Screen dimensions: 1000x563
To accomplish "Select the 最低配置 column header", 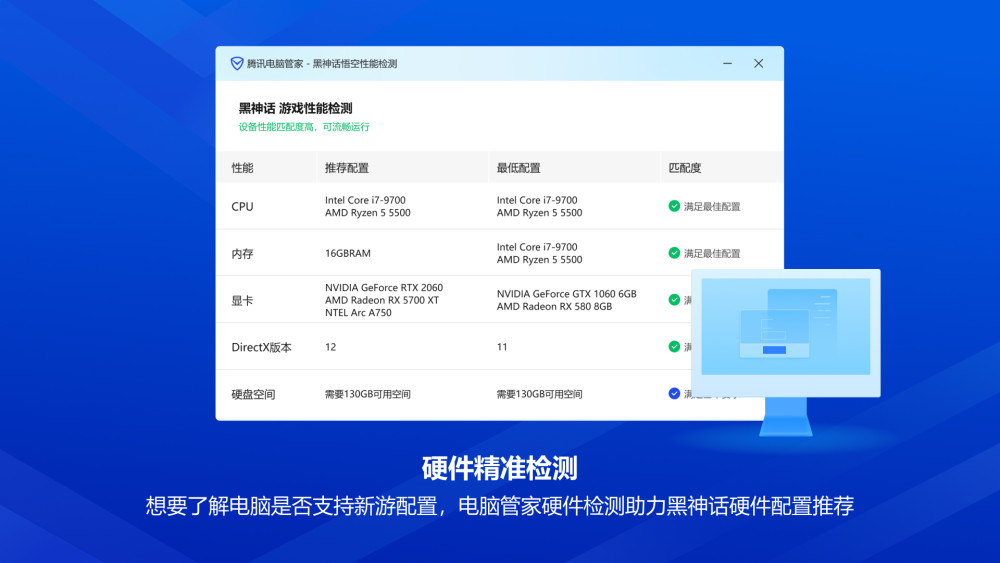I will 518,168.
